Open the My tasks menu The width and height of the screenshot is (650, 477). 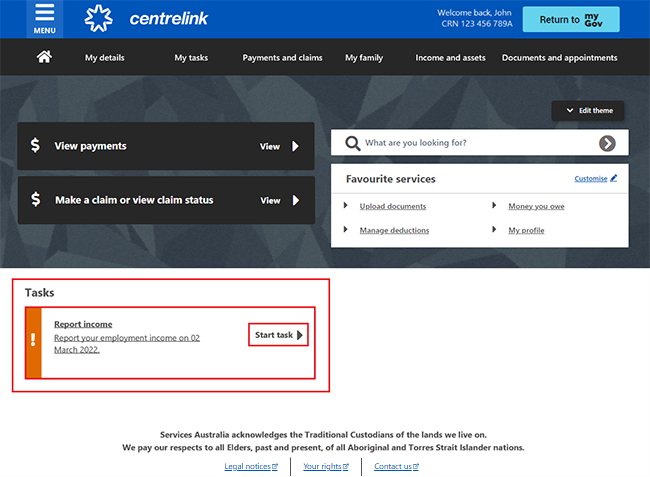pyautogui.click(x=191, y=58)
